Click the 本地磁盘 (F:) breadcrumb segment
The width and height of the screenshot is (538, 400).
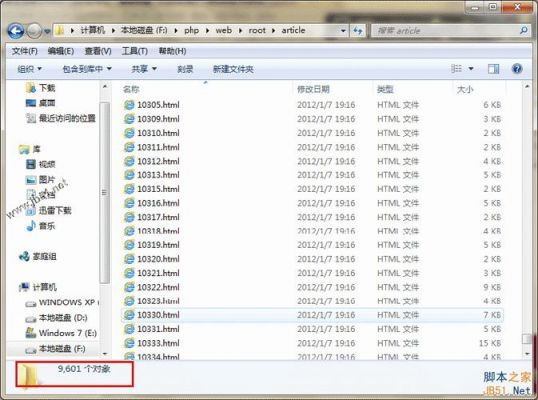144,30
